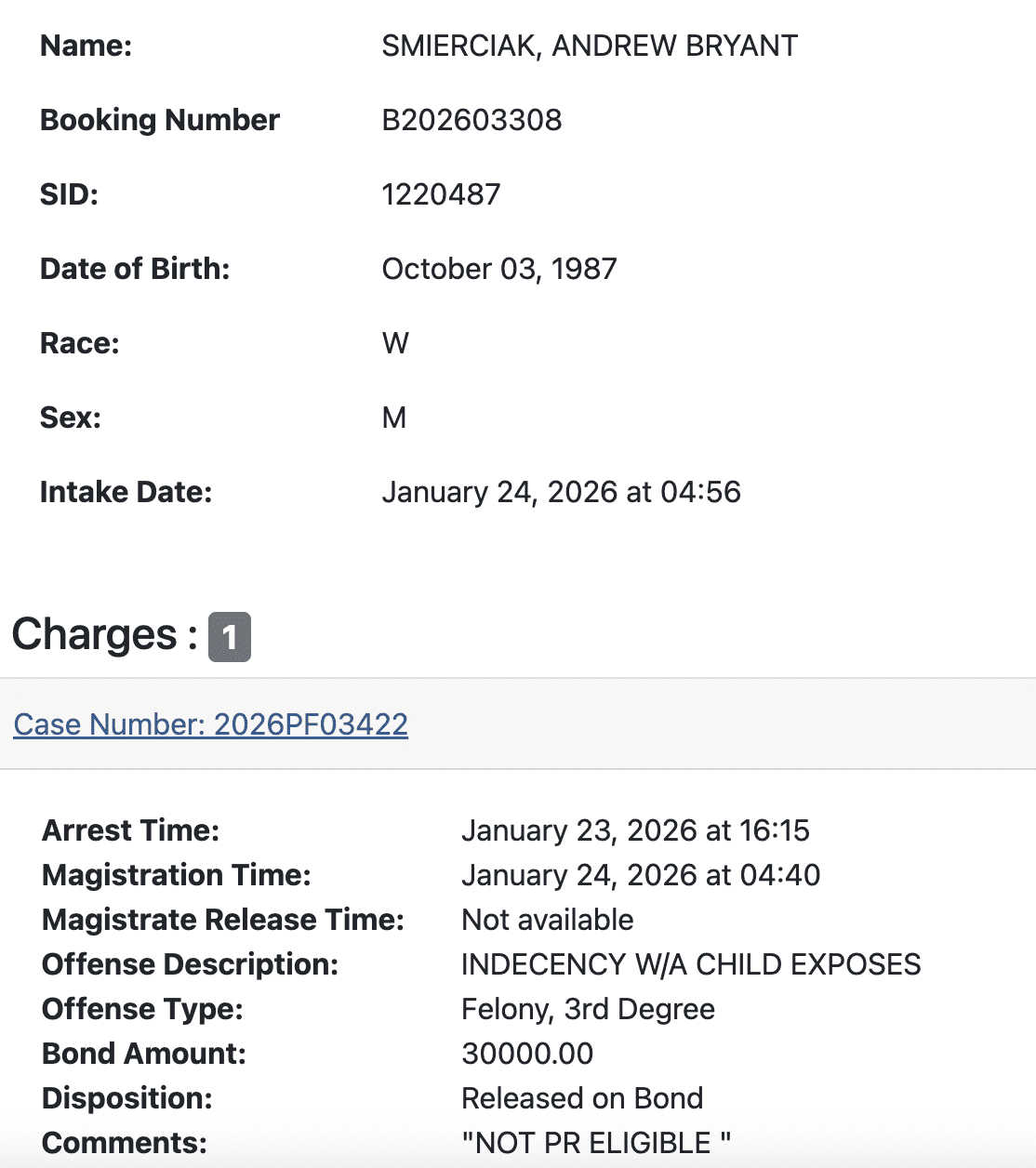Click the arrest time January 23, 2026 value

click(x=635, y=830)
